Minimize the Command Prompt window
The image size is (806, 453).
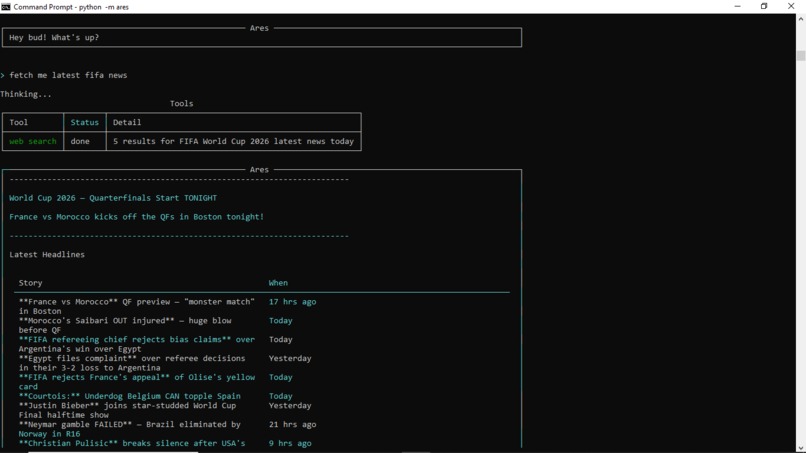coord(737,6)
